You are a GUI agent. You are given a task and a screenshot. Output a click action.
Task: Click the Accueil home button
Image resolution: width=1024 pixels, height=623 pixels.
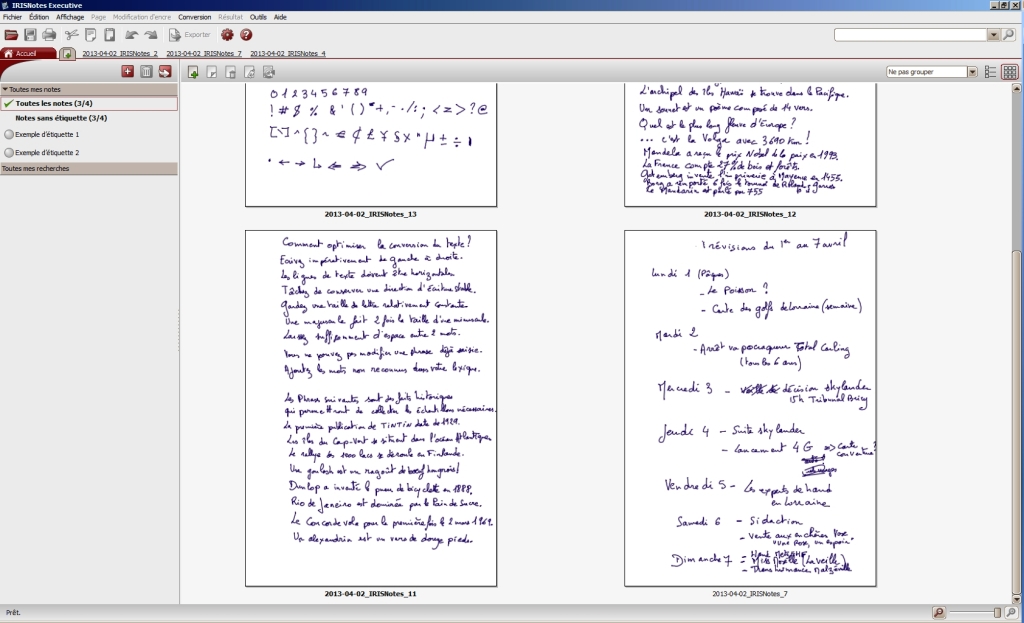(26, 53)
